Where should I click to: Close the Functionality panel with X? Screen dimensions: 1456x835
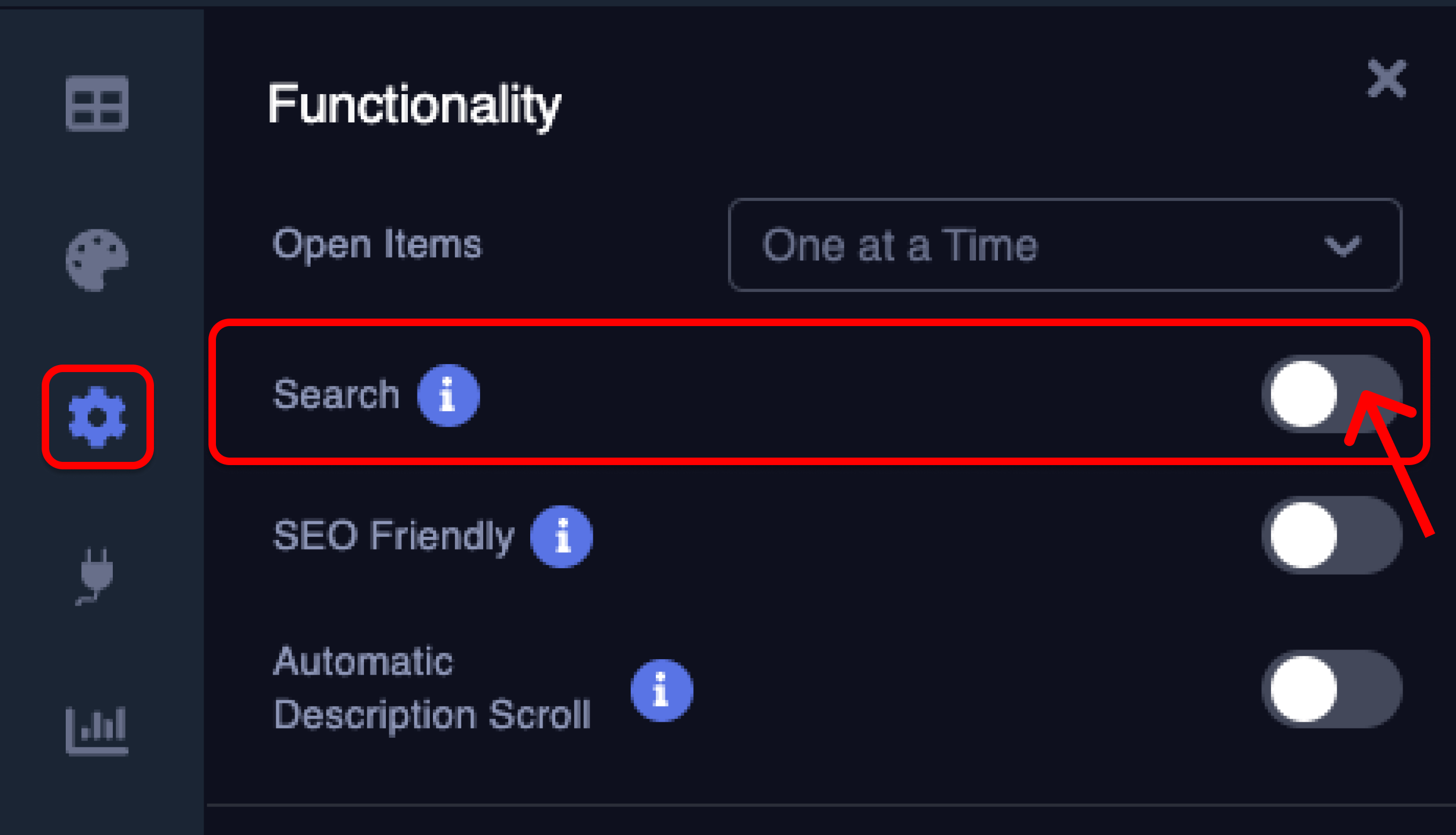coord(1386,79)
